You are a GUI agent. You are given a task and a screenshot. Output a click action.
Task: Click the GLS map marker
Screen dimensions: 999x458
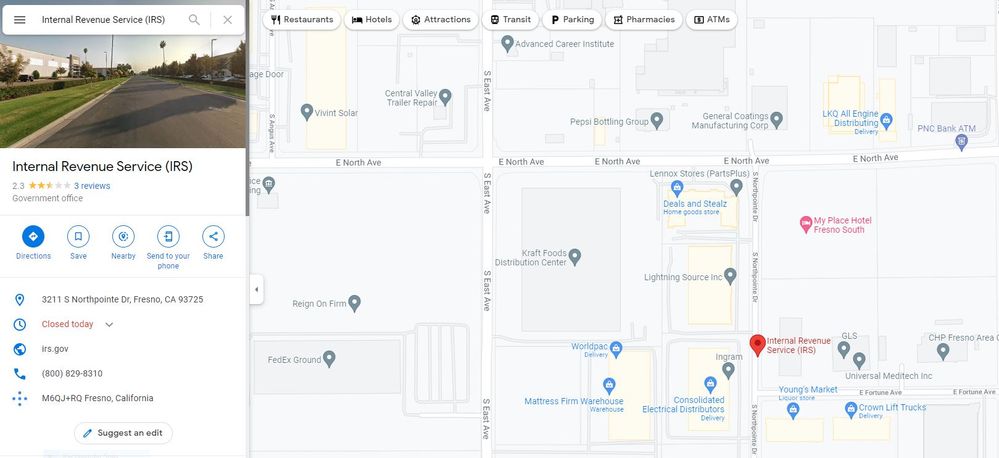pos(844,348)
